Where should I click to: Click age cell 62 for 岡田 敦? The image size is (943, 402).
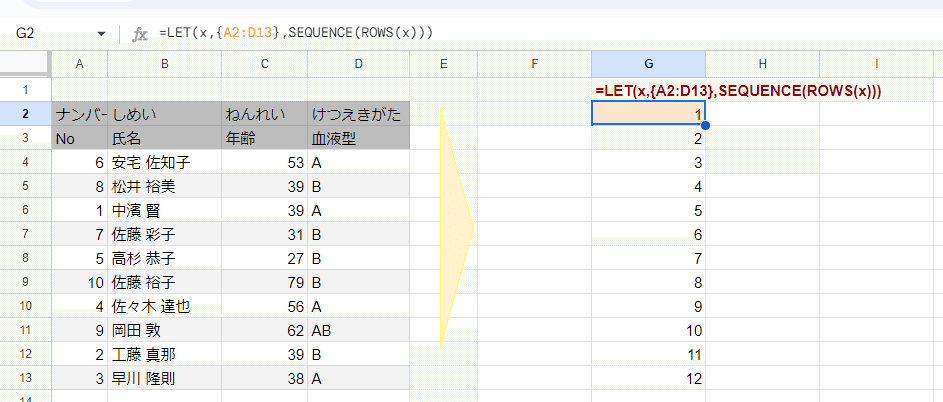264,330
